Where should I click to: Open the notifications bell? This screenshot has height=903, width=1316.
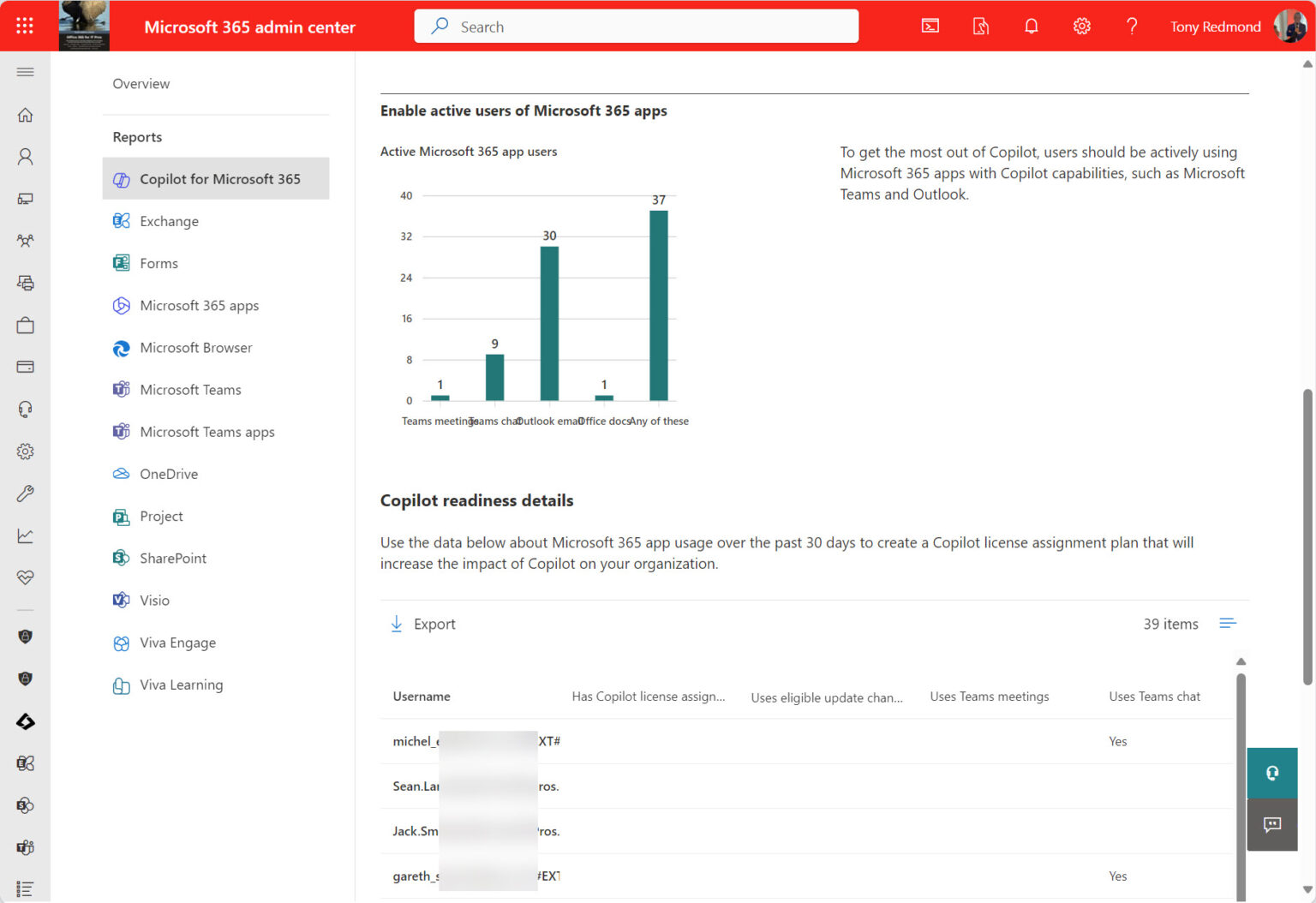click(1031, 26)
